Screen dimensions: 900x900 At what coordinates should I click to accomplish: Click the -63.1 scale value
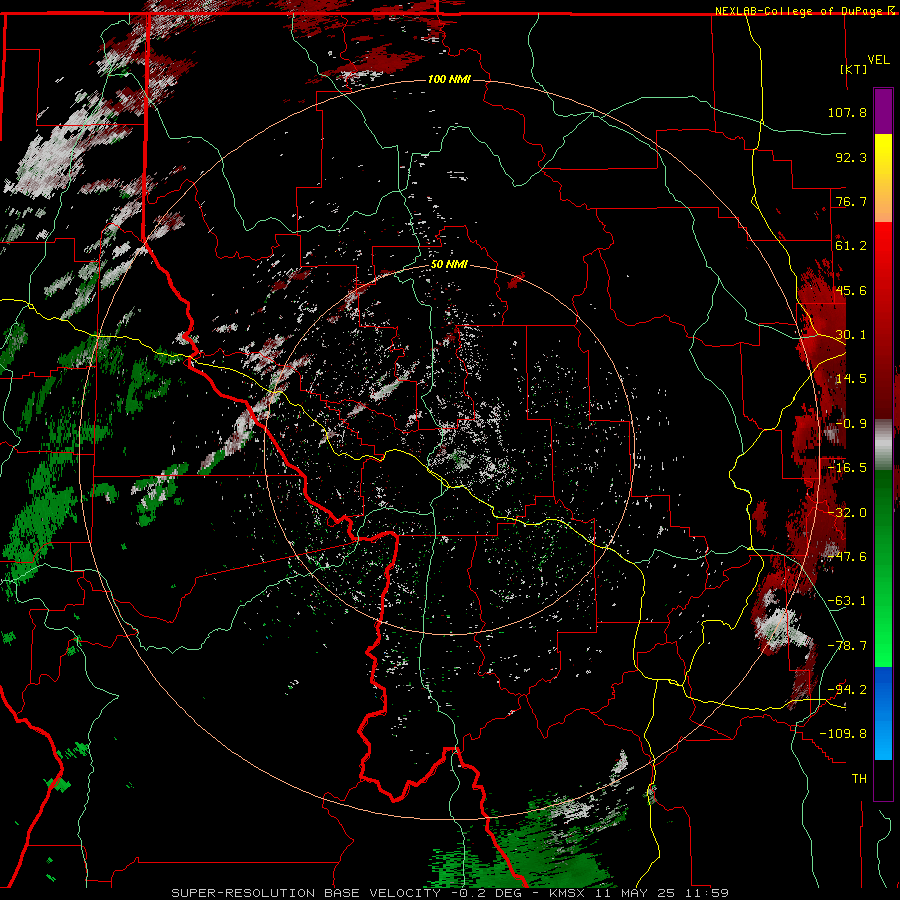point(847,601)
